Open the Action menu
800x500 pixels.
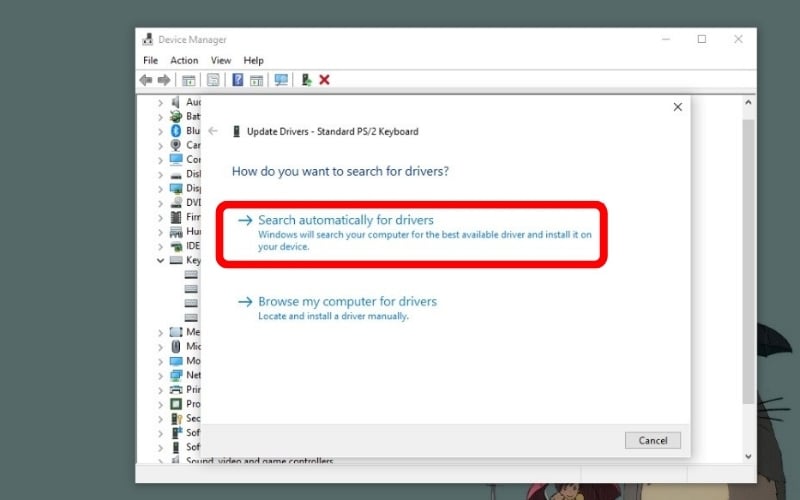pos(184,61)
